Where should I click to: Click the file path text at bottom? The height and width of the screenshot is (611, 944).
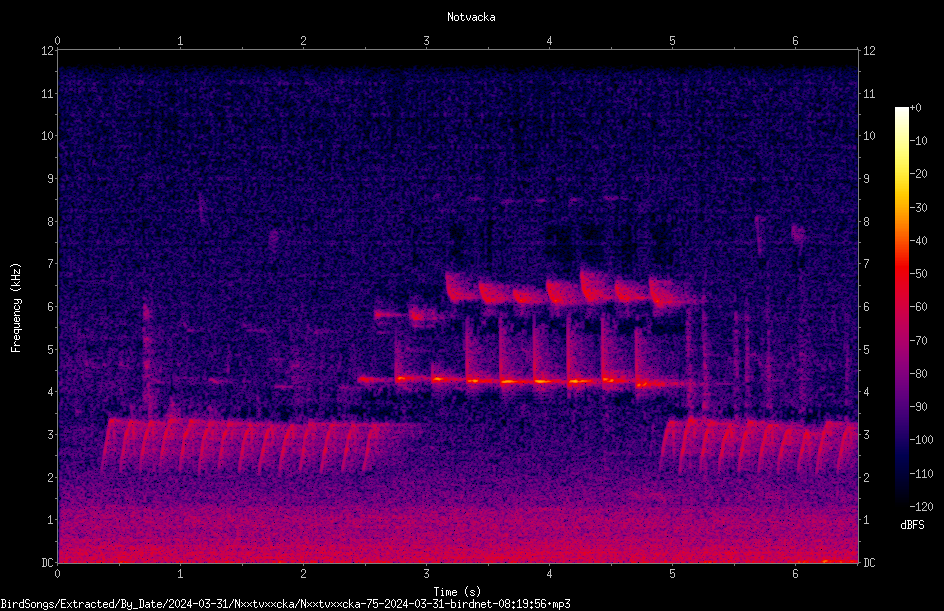(285, 604)
